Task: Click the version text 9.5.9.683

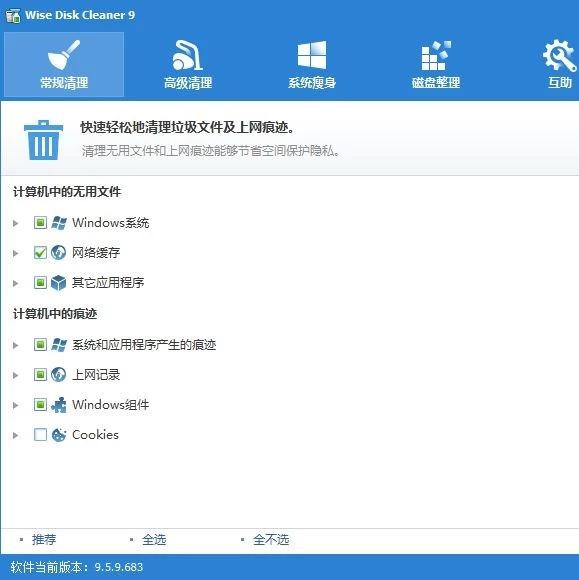Action: (119, 567)
